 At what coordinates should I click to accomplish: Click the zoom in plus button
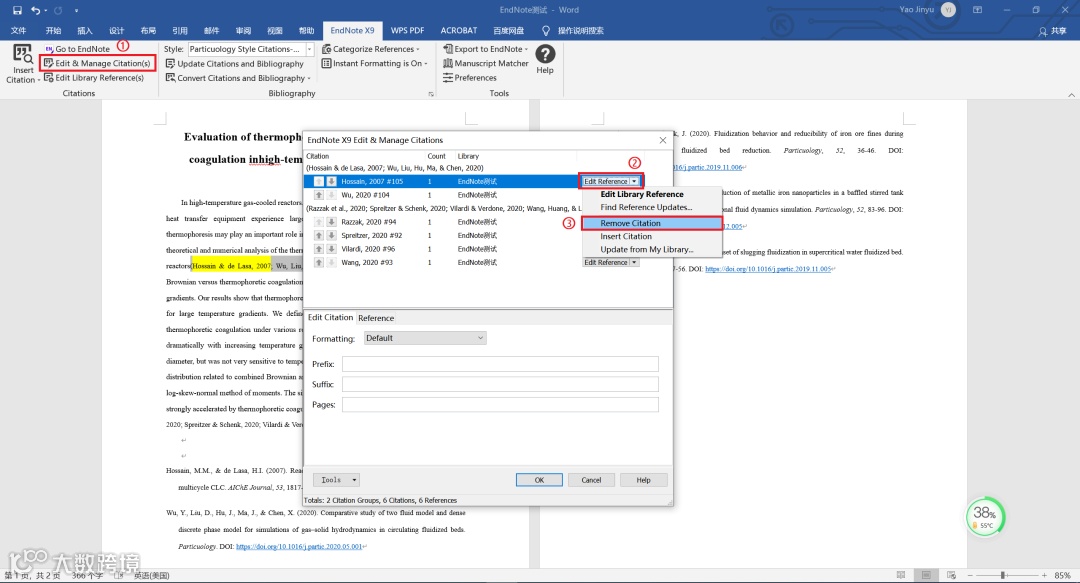point(1044,575)
